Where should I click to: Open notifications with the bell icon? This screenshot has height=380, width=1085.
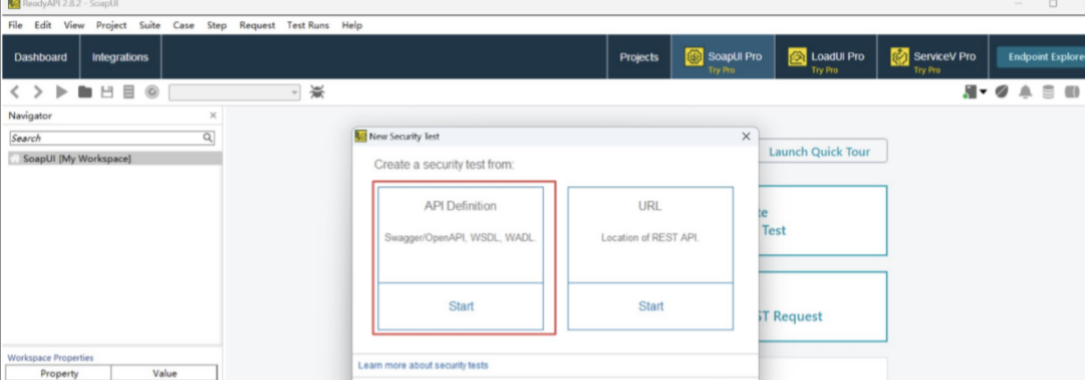coord(1025,92)
